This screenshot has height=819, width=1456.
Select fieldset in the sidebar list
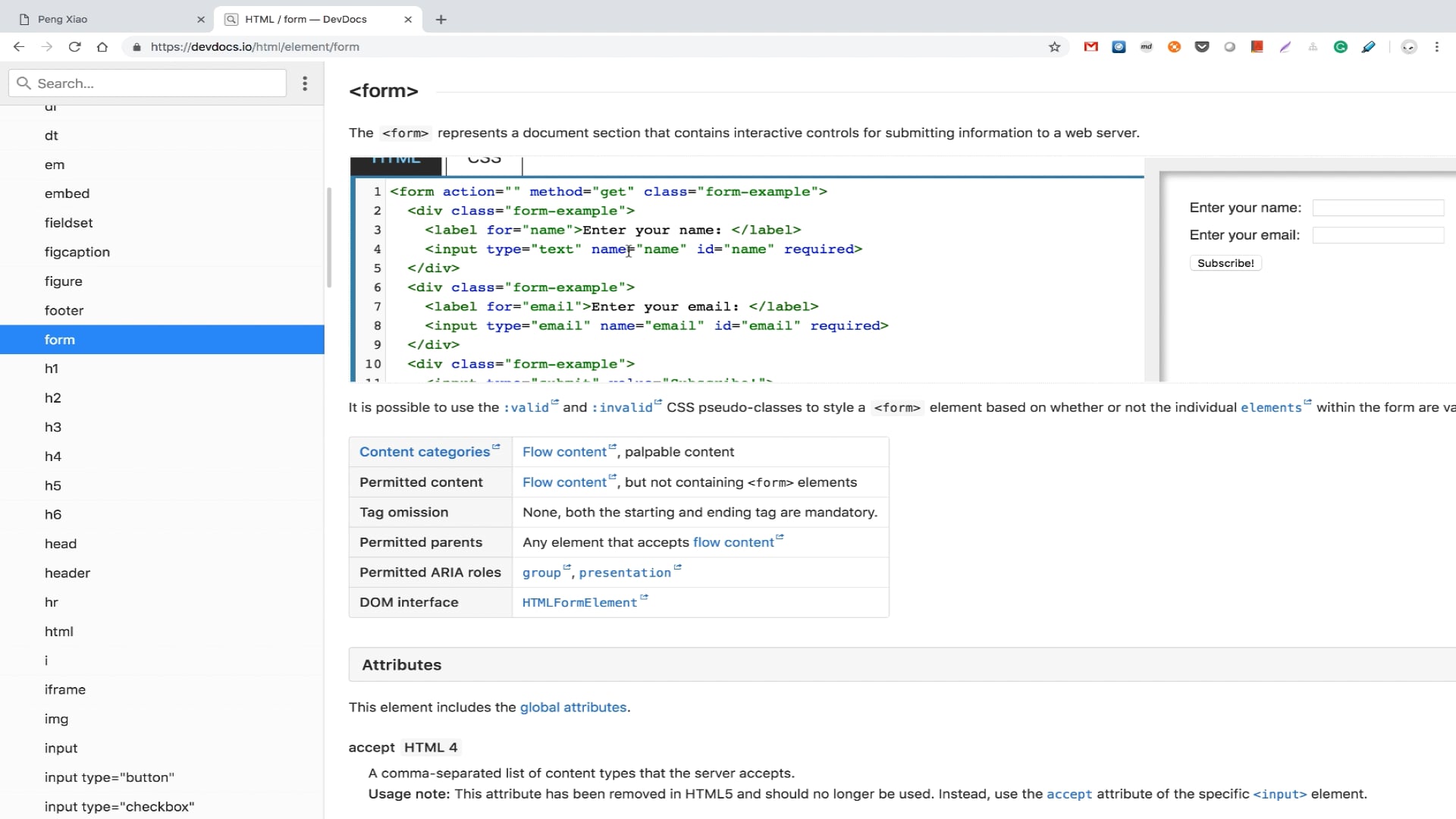pos(68,223)
